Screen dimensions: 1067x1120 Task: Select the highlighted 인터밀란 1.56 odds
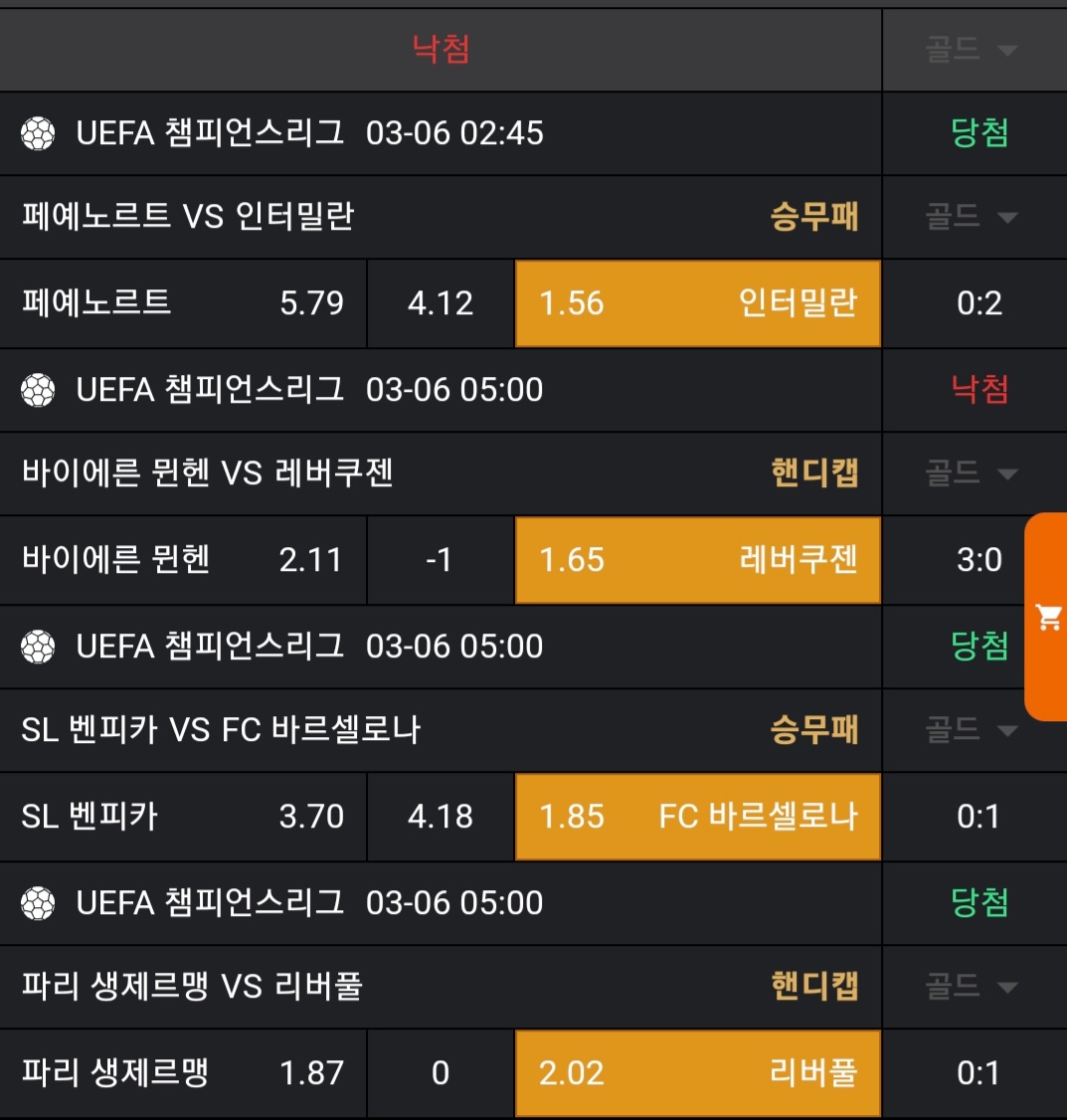point(697,303)
